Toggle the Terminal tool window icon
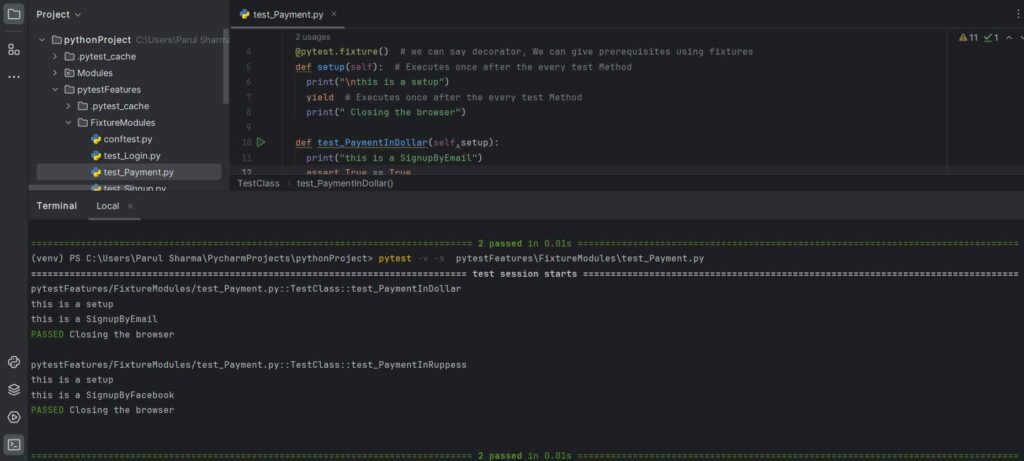This screenshot has width=1024, height=461. [x=14, y=445]
